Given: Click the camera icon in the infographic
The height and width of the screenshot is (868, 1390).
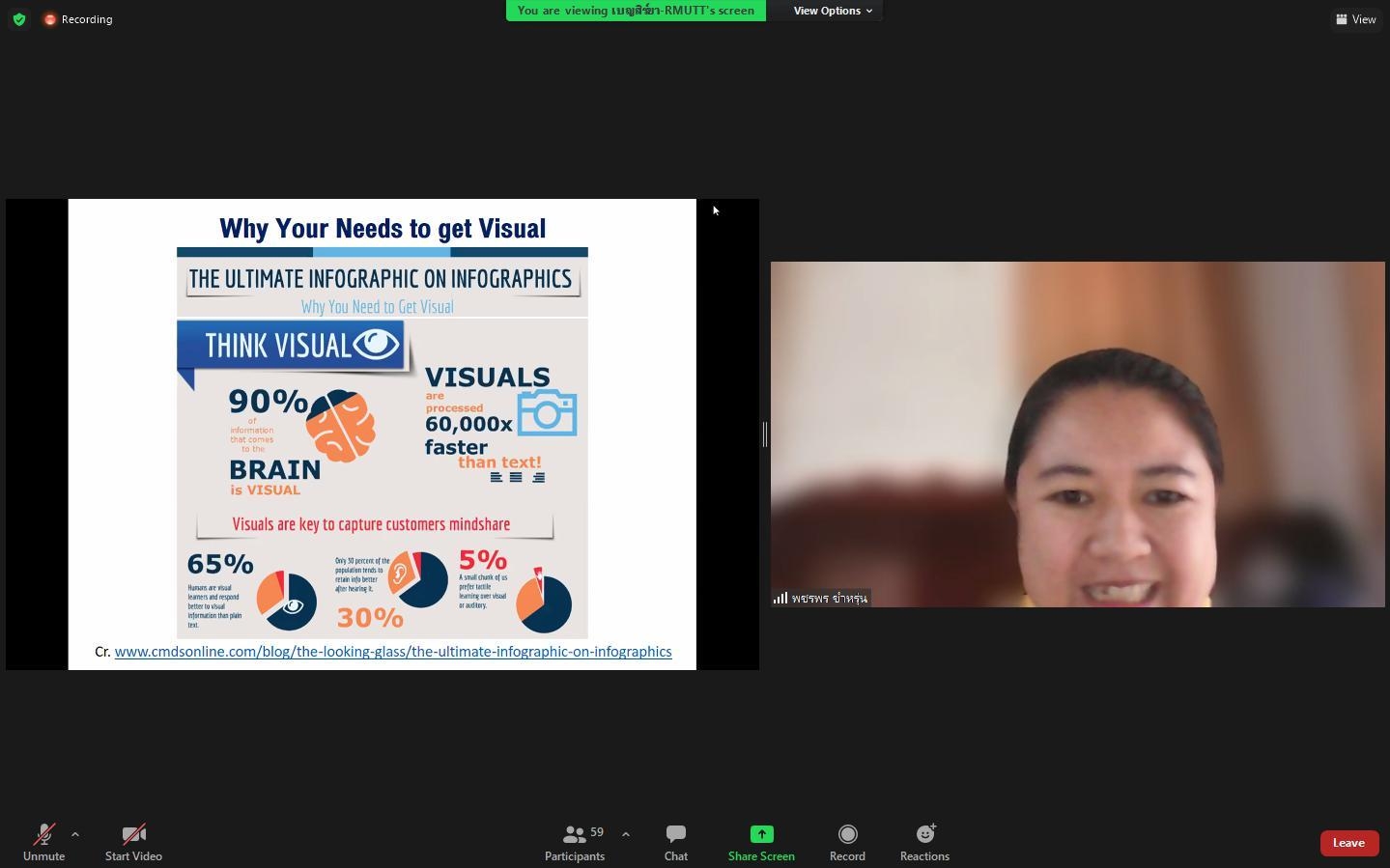Looking at the screenshot, I should pos(547,412).
